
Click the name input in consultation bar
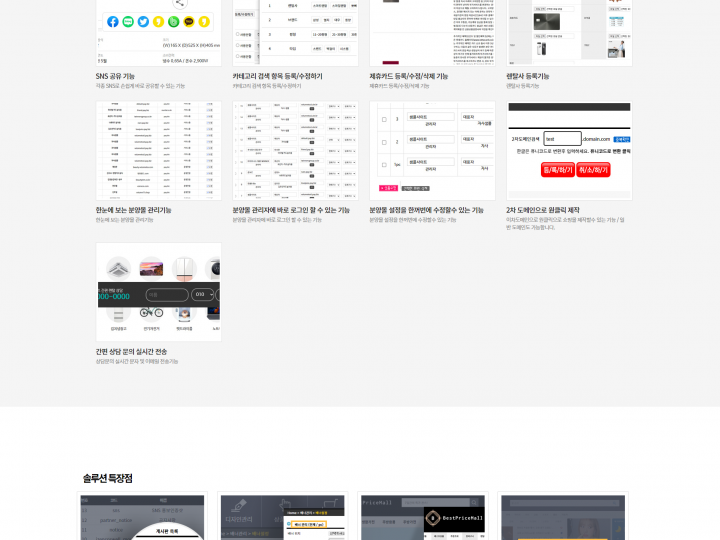pyautogui.click(x=164, y=295)
